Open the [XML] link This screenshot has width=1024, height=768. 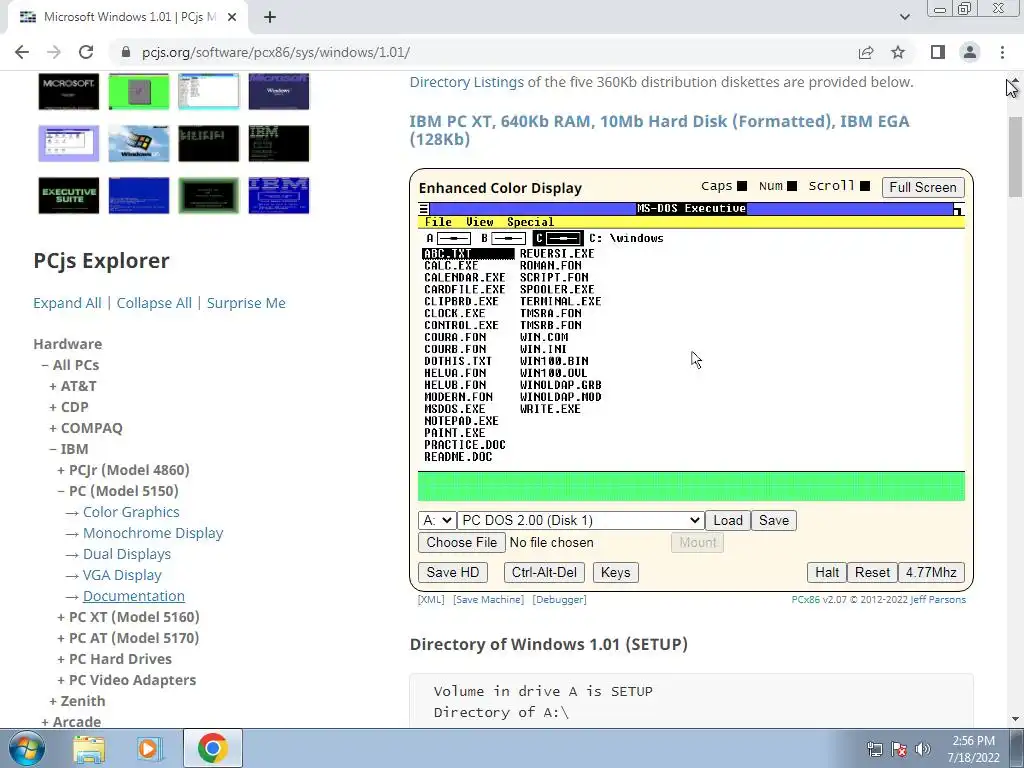[431, 600]
